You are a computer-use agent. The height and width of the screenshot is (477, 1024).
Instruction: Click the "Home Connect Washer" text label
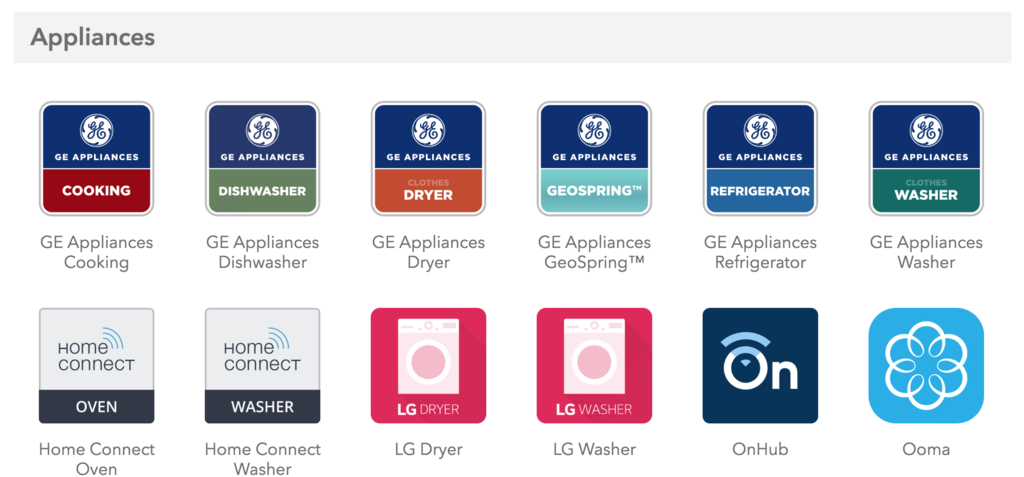click(263, 459)
